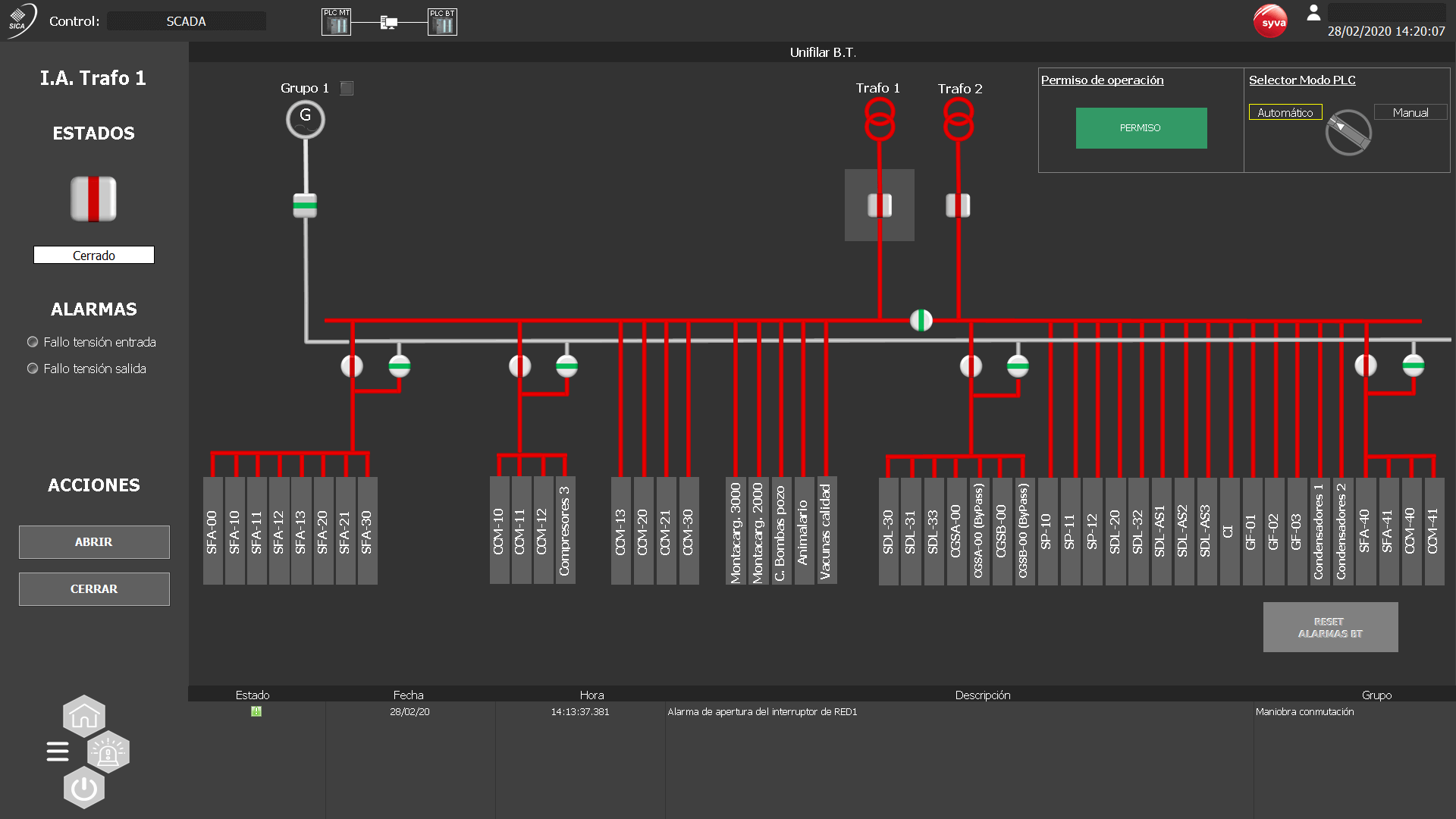The height and width of the screenshot is (819, 1456).
Task: Turn the PLC mode selector knob
Action: (x=1348, y=133)
